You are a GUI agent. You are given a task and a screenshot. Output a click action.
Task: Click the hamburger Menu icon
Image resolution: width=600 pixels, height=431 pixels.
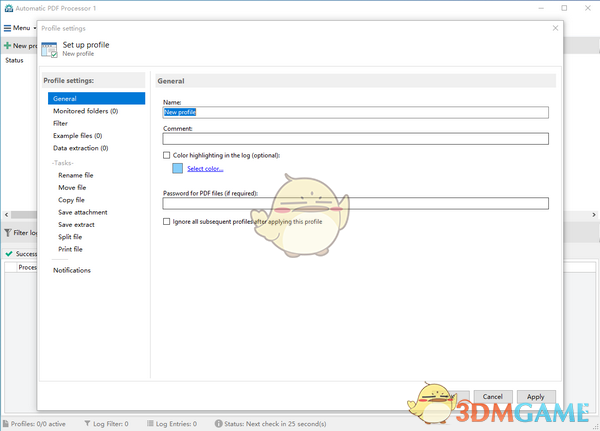click(7, 28)
